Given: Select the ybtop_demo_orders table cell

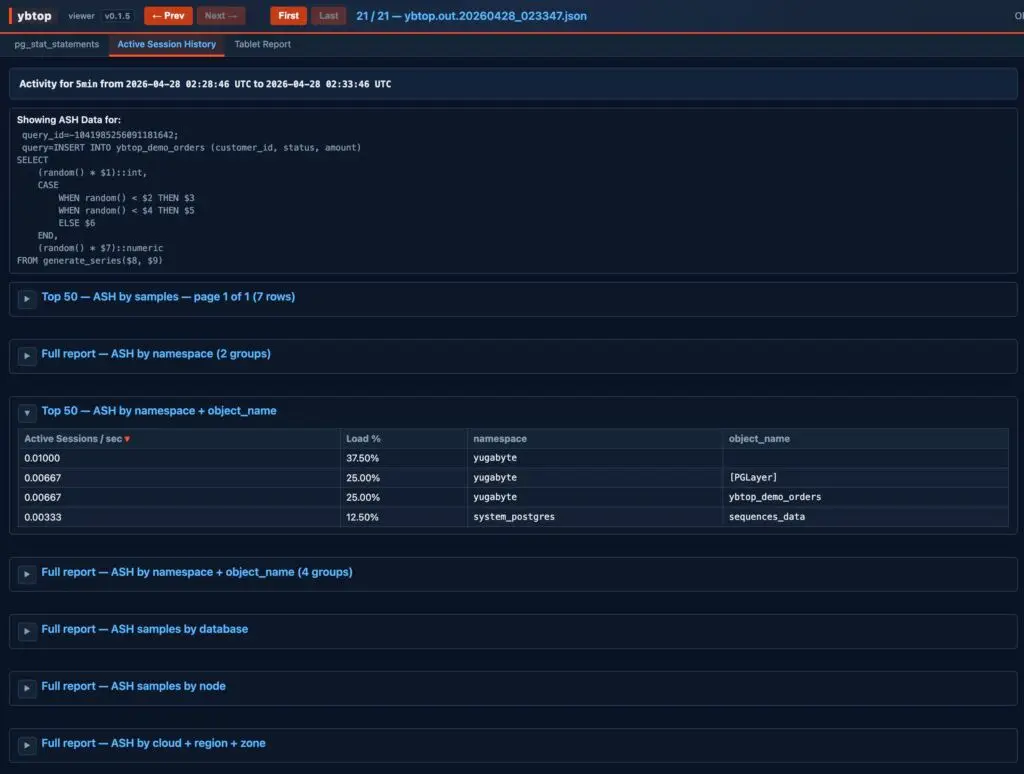Looking at the screenshot, I should pos(775,497).
